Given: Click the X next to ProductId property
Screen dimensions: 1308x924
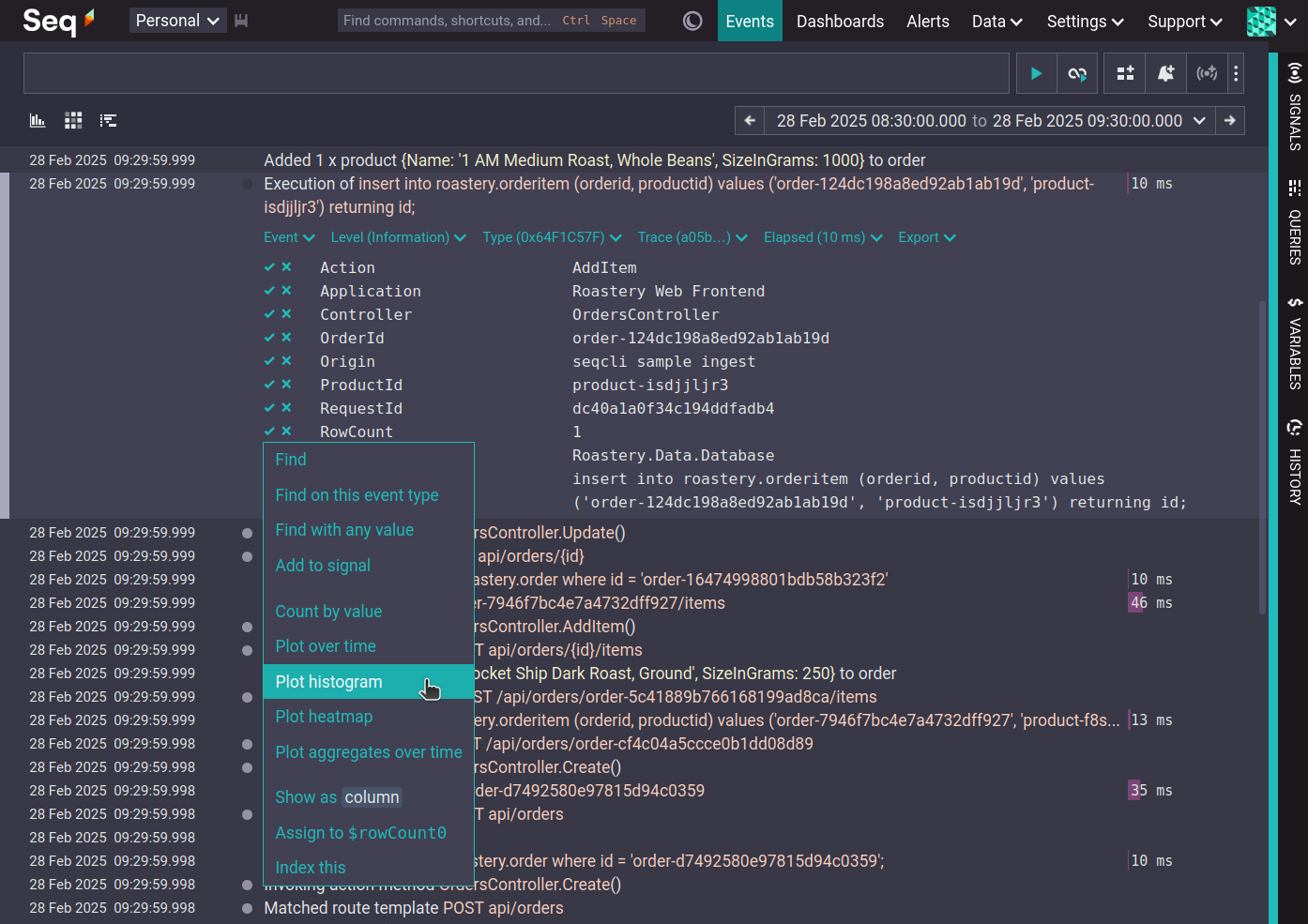Looking at the screenshot, I should [286, 385].
